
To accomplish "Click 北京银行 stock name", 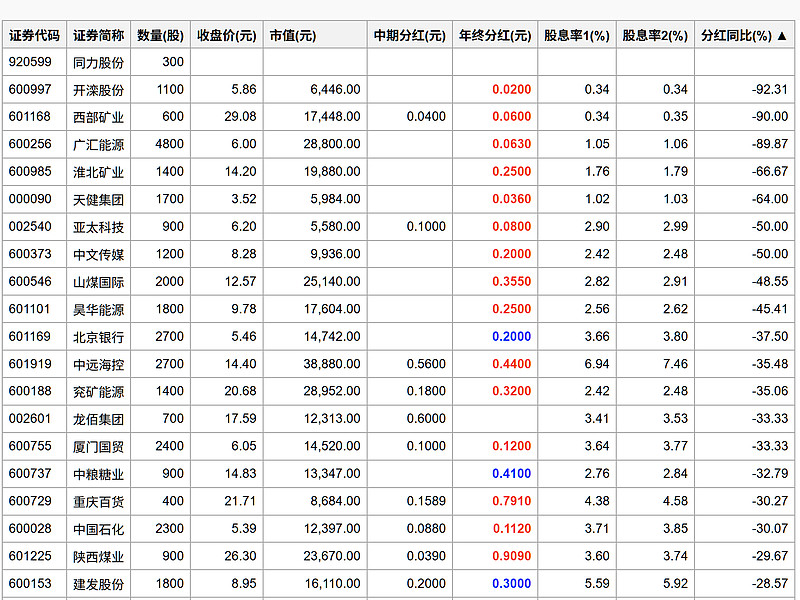I will click(98, 337).
